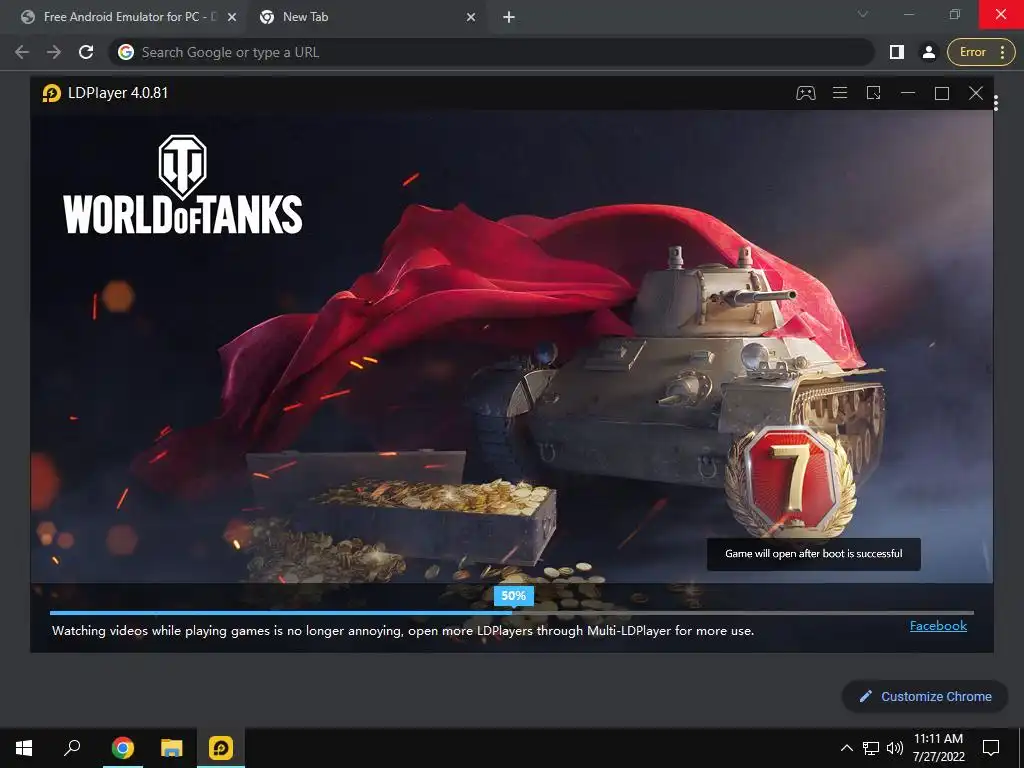Viewport: 1024px width, 768px height.
Task: Close the Free Android Emulator tab
Action: pyautogui.click(x=232, y=18)
